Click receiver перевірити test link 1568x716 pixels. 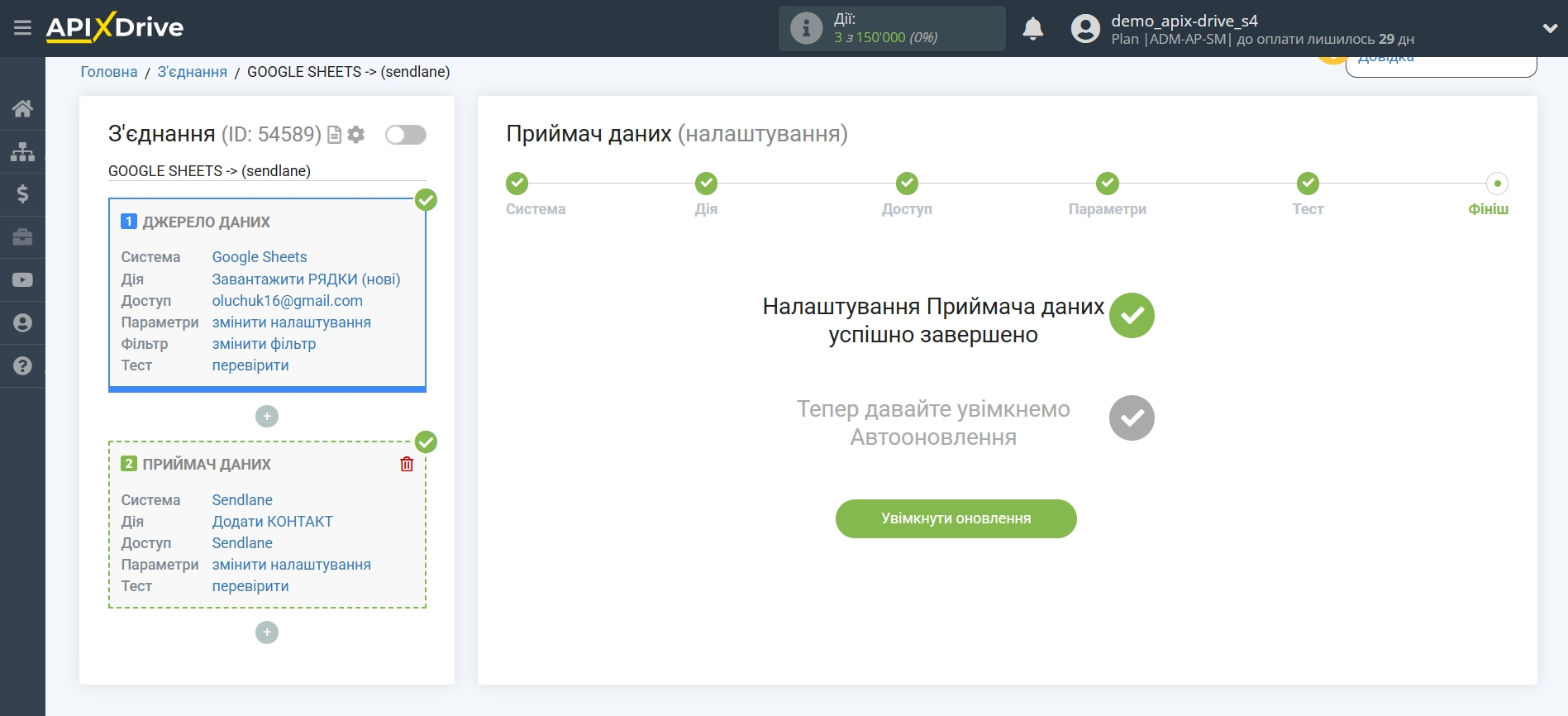pyautogui.click(x=250, y=586)
